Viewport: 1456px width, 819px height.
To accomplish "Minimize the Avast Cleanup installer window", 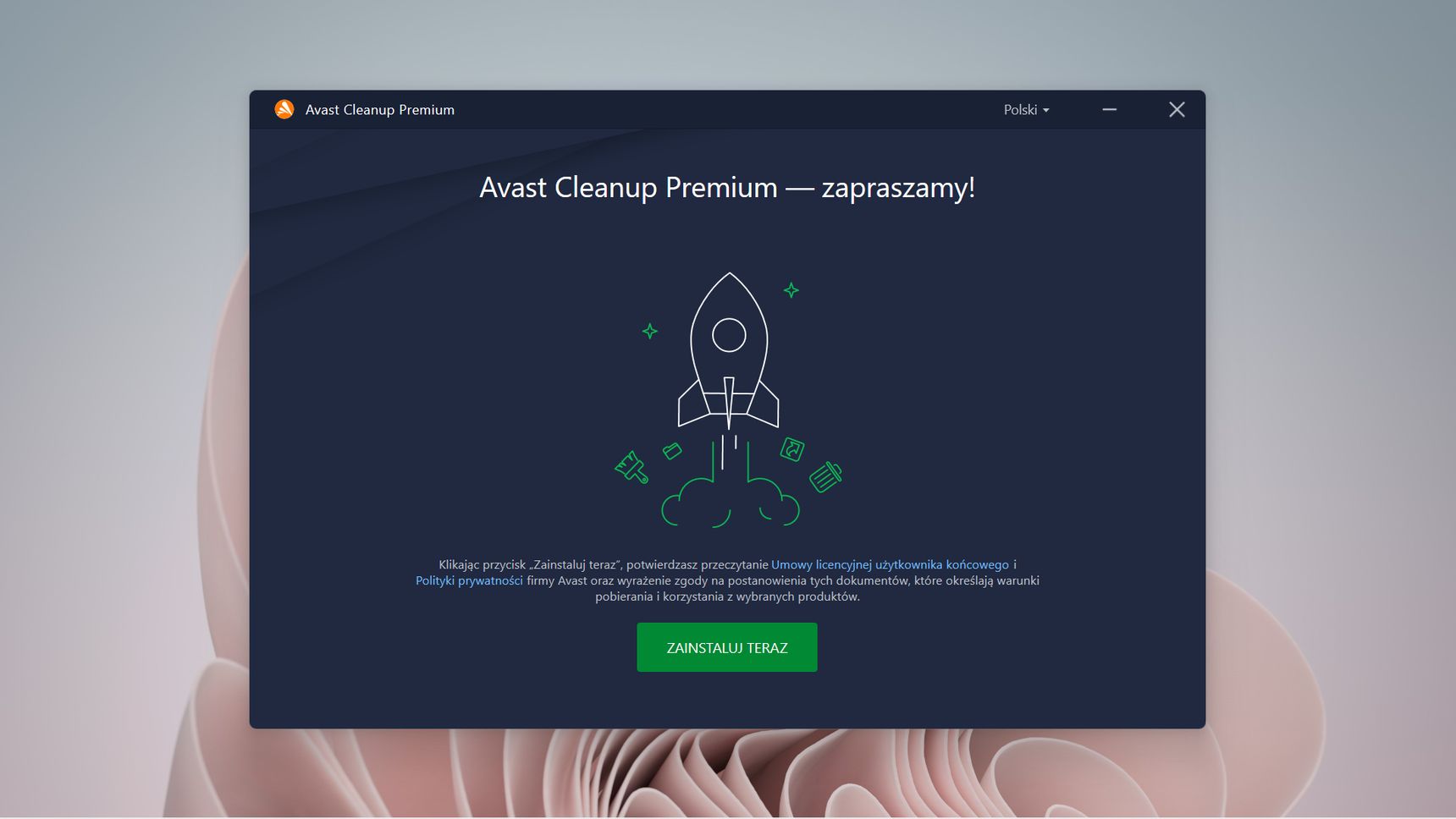I will (1109, 109).
